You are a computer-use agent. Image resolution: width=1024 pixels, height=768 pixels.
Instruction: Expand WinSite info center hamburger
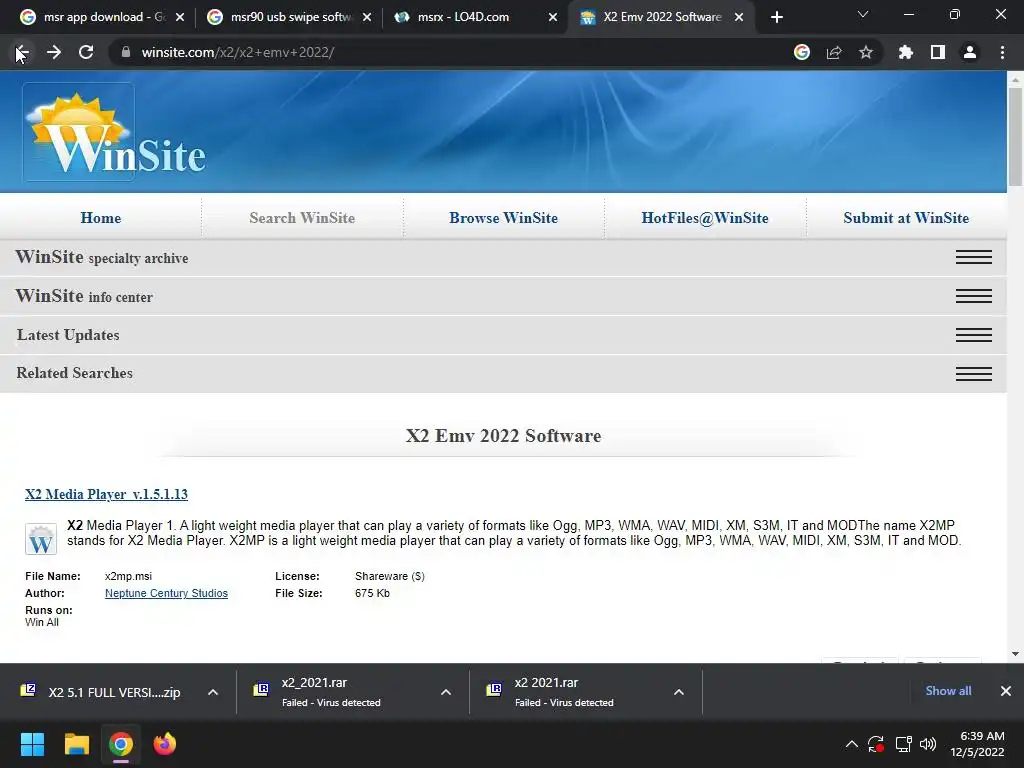point(974,296)
